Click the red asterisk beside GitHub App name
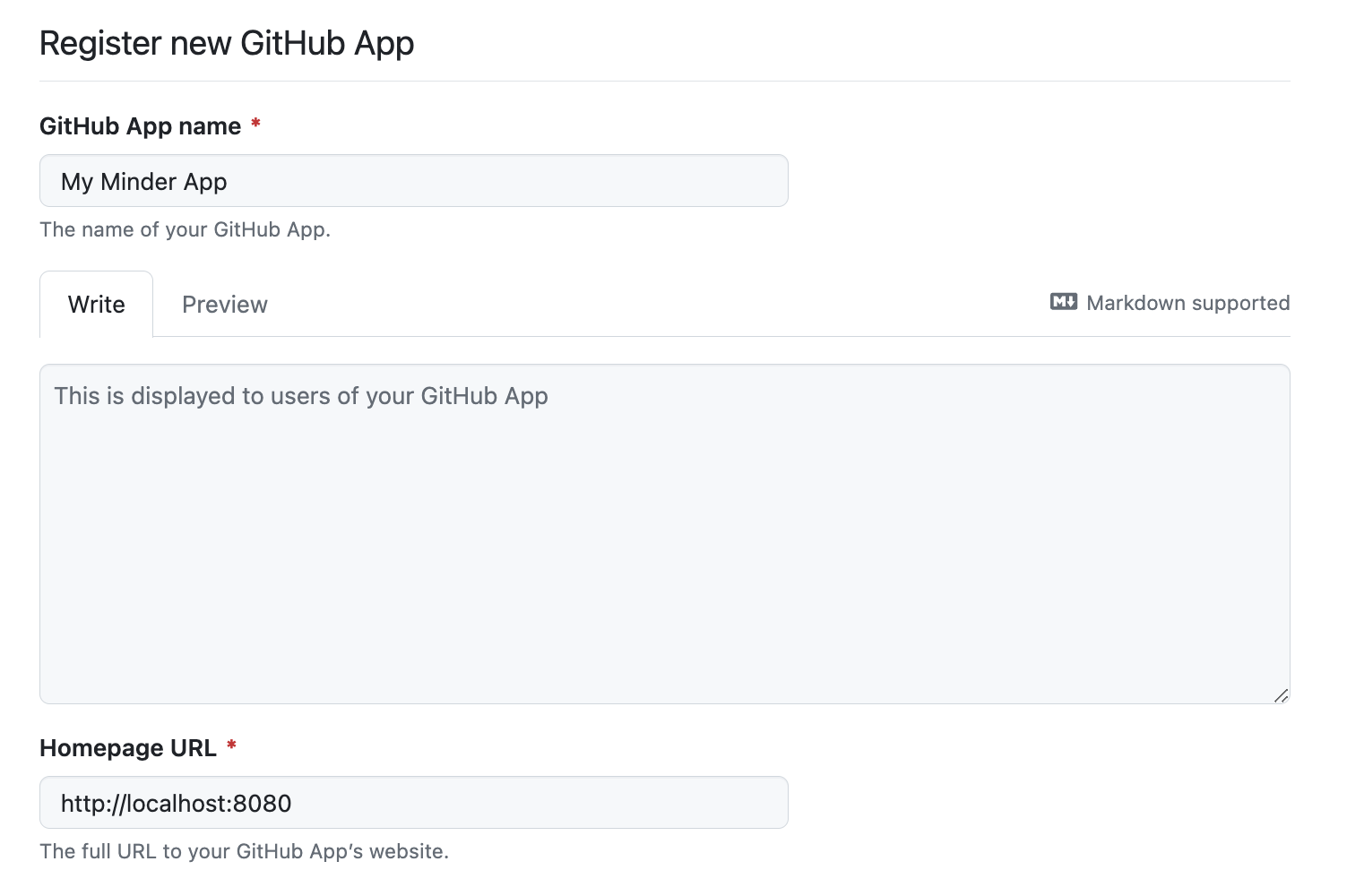Screen dimensions: 1364x896 coord(255,124)
